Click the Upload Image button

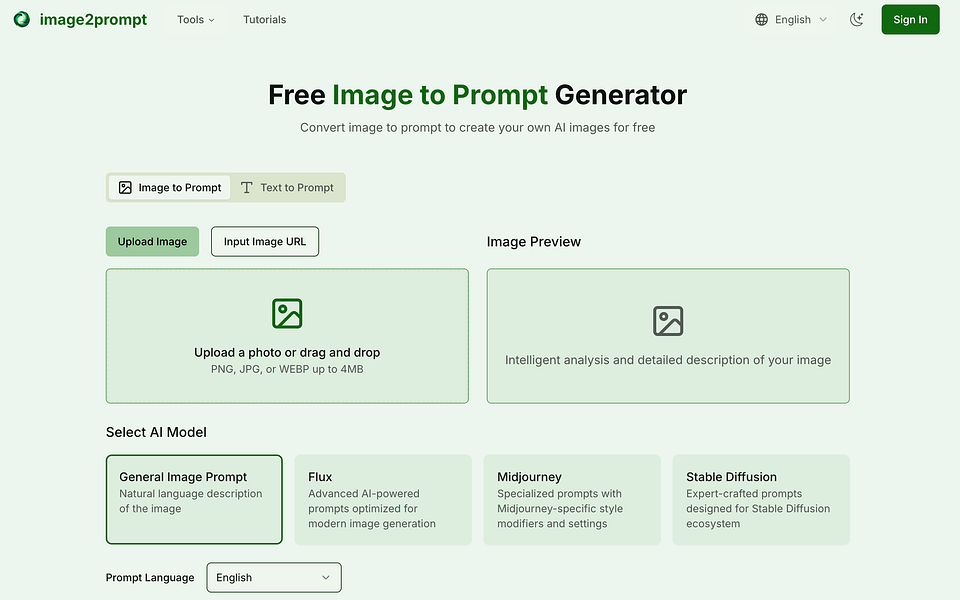point(153,242)
